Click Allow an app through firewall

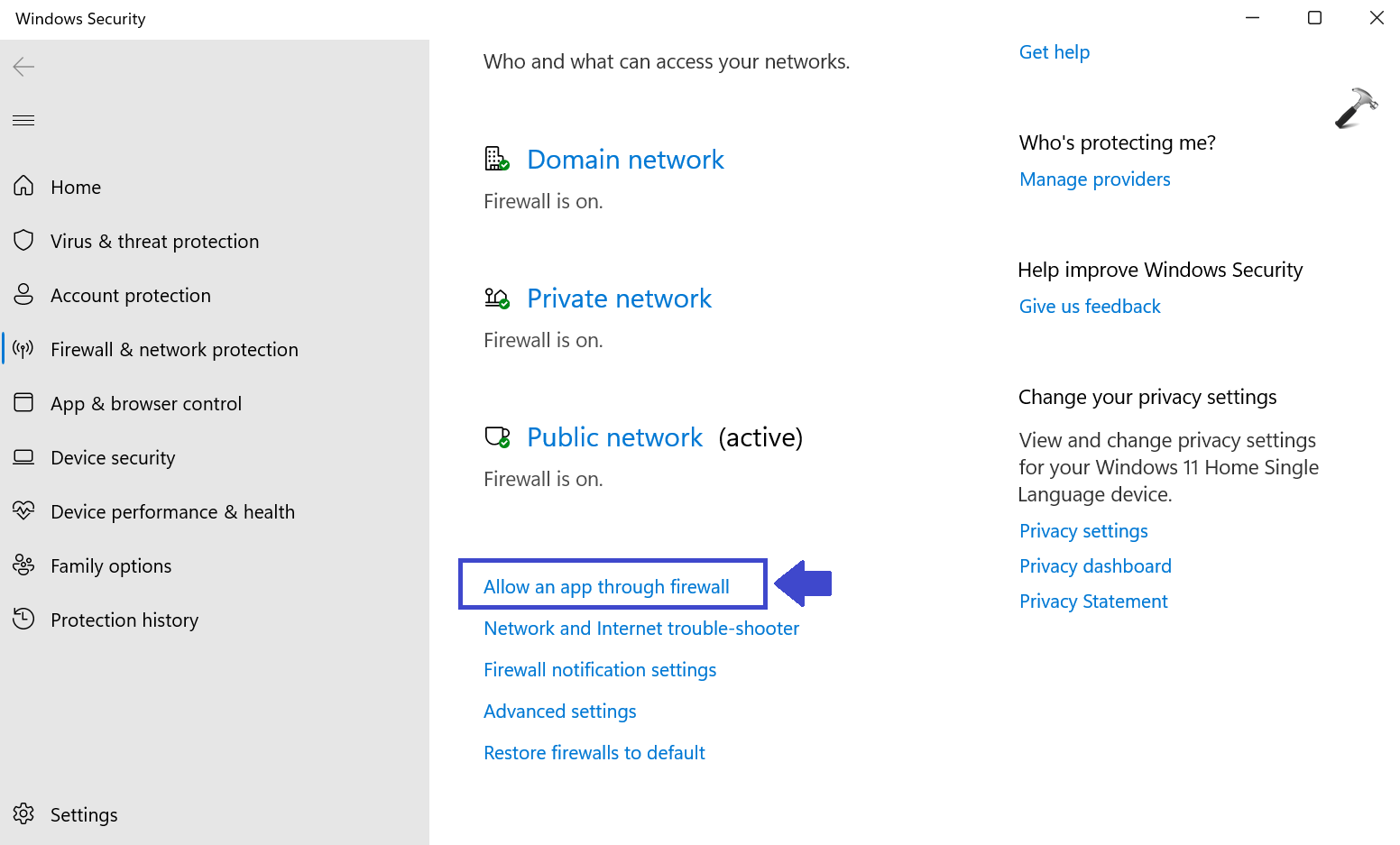606,587
